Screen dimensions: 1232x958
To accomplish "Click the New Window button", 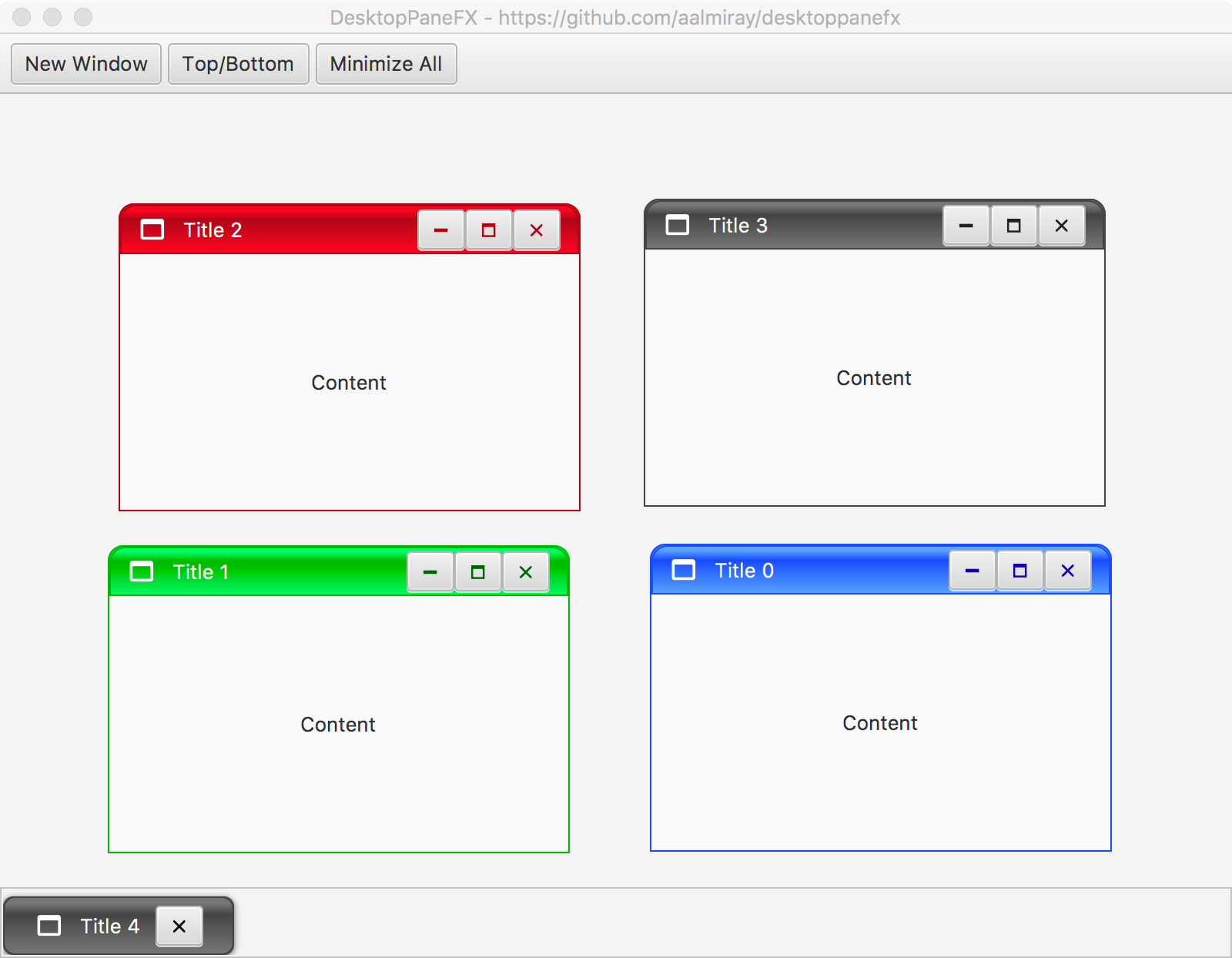I will 86,64.
